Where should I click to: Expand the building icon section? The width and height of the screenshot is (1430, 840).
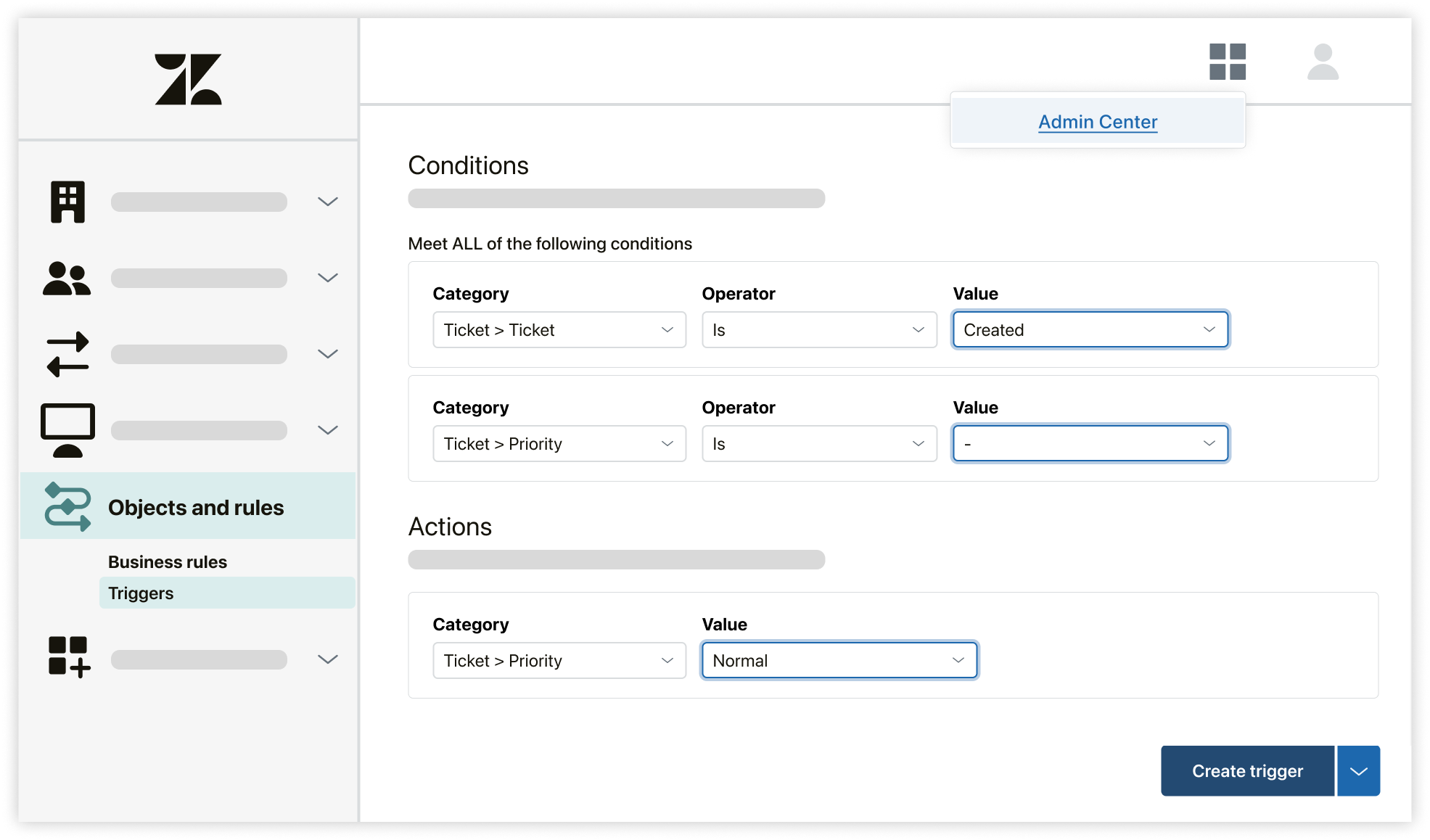coord(327,200)
